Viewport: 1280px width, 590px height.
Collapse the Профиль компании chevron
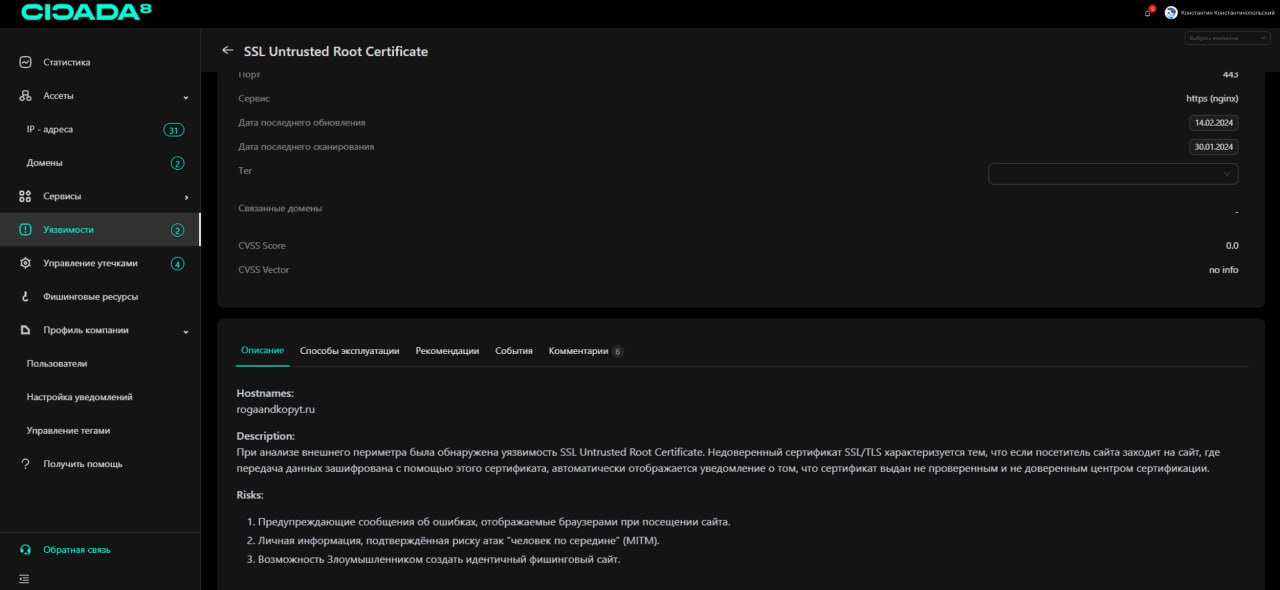coord(186,331)
